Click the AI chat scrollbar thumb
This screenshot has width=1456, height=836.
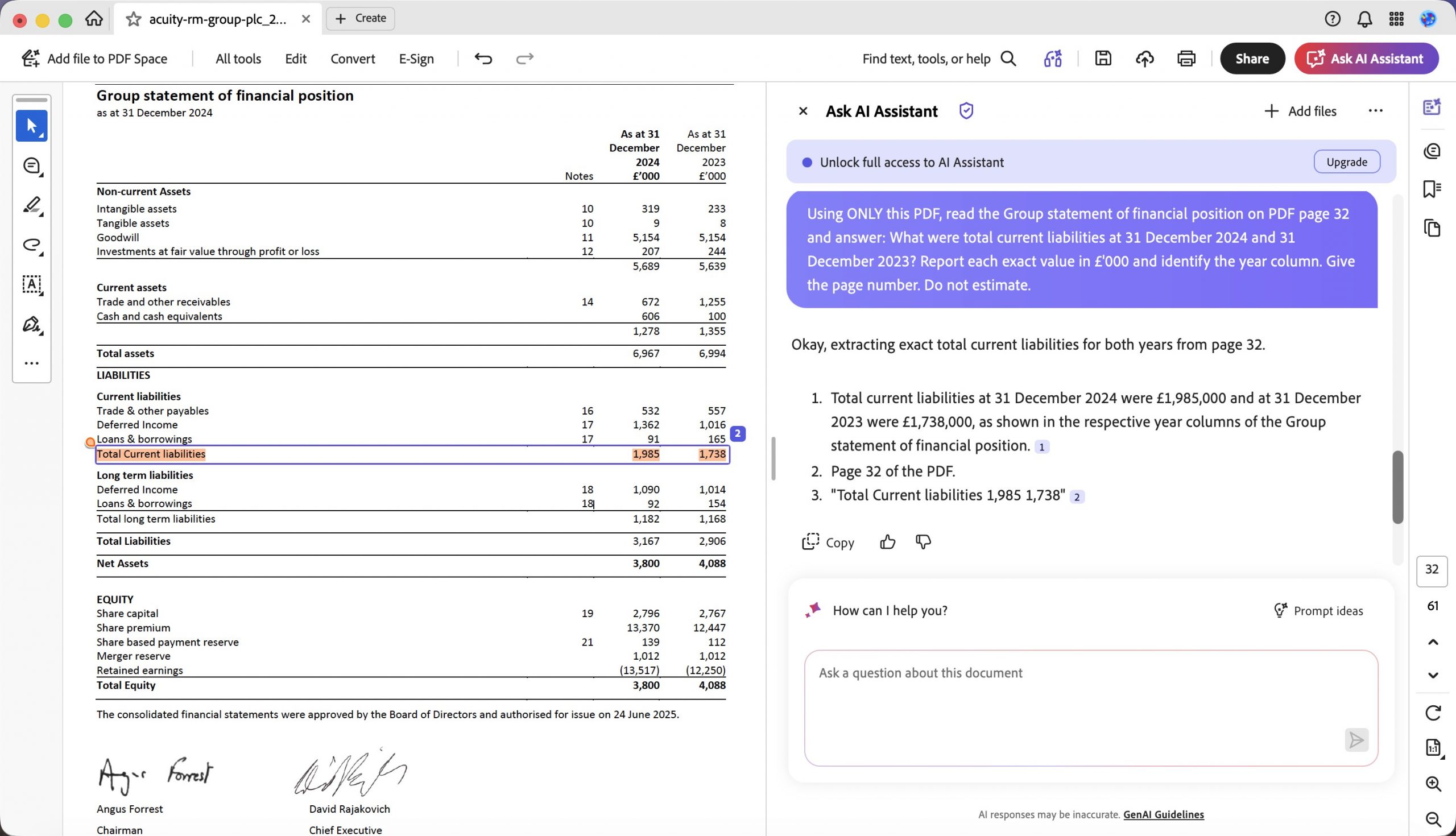coord(1398,487)
